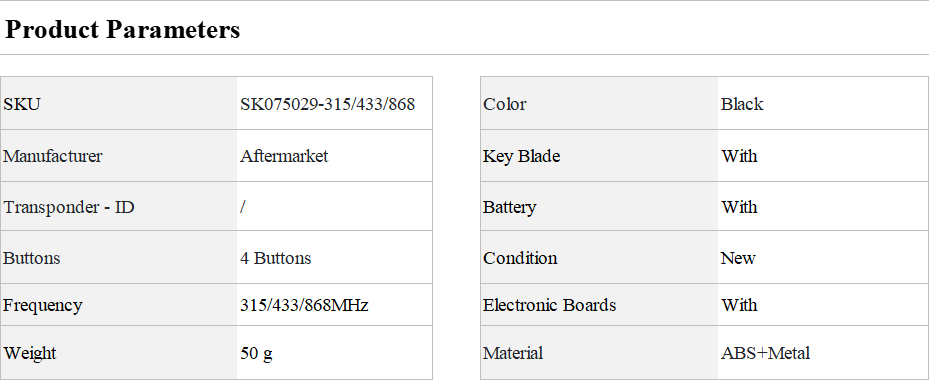Click the Weight label cell
The image size is (929, 380).
click(x=119, y=353)
